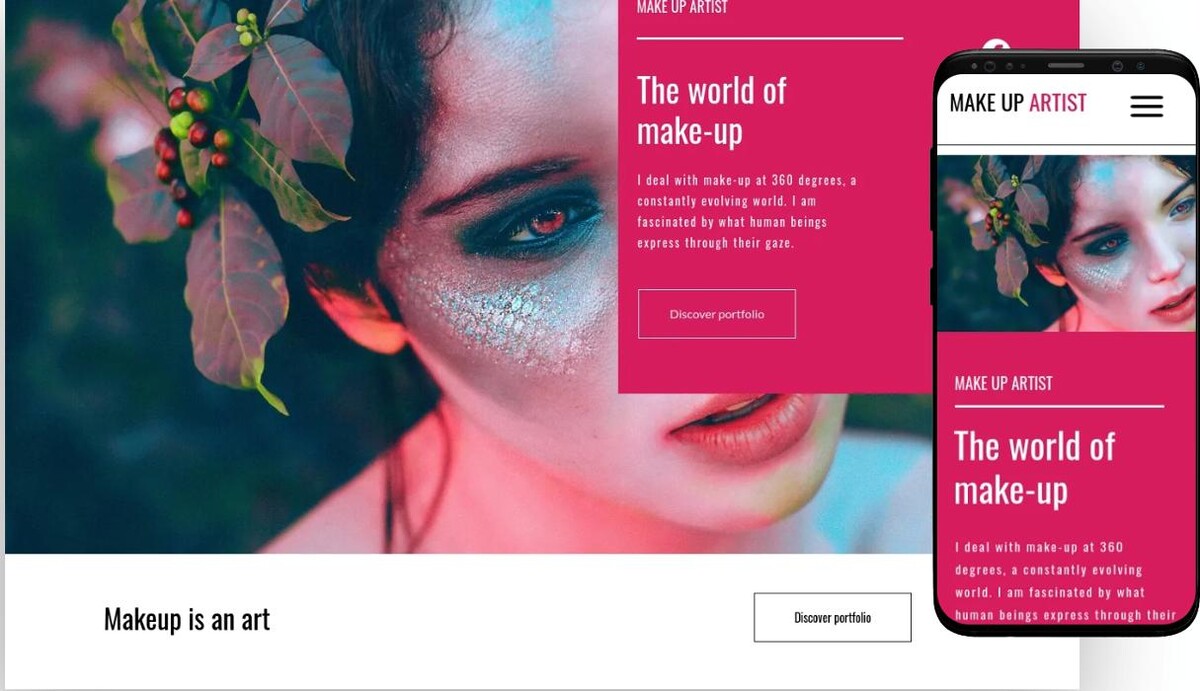Tap the hero photo on phone screen
The image size is (1200, 691).
[1066, 243]
